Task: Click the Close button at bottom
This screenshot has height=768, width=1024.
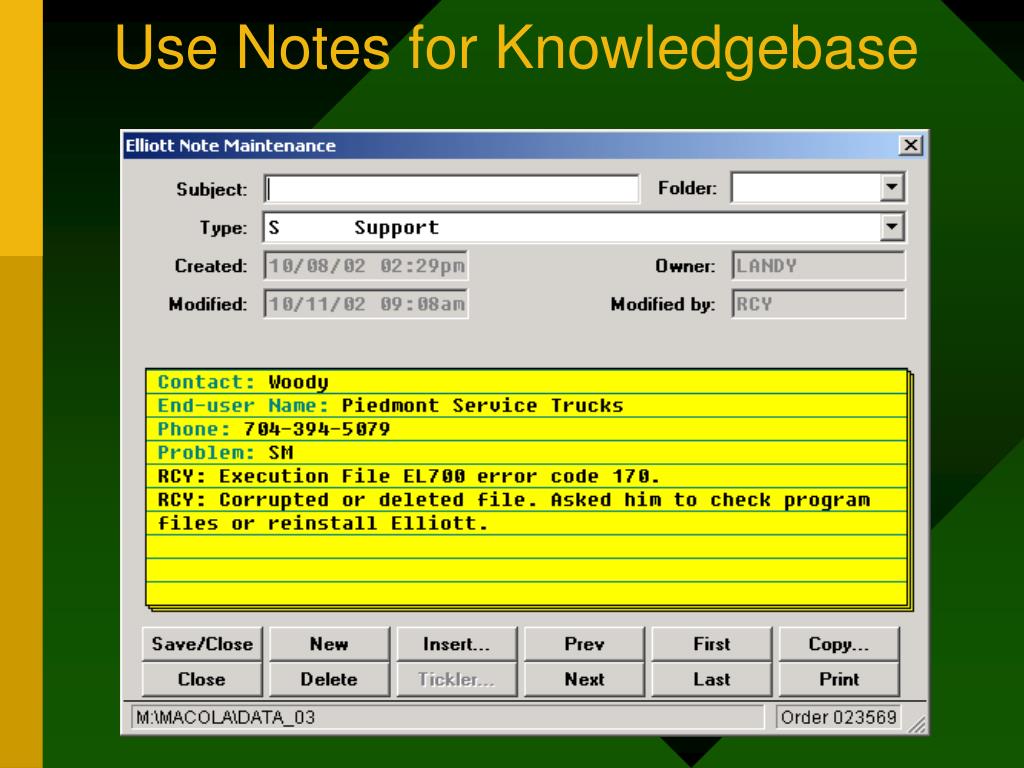Action: 202,679
